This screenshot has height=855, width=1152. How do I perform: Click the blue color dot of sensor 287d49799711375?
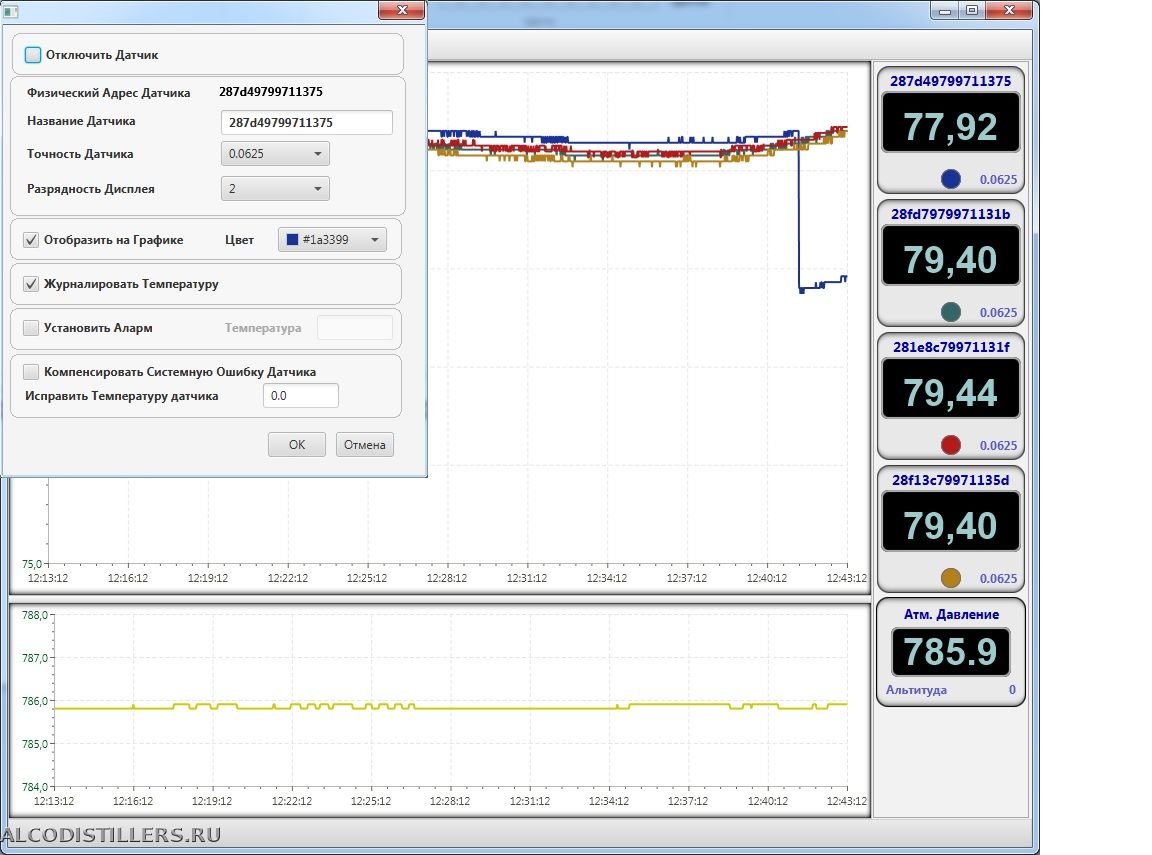tap(951, 179)
